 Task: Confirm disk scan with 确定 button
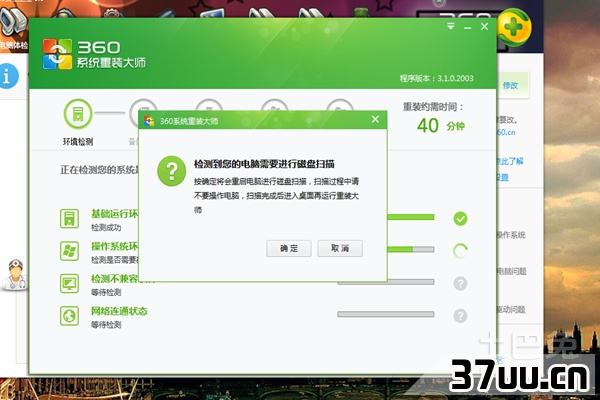point(289,248)
